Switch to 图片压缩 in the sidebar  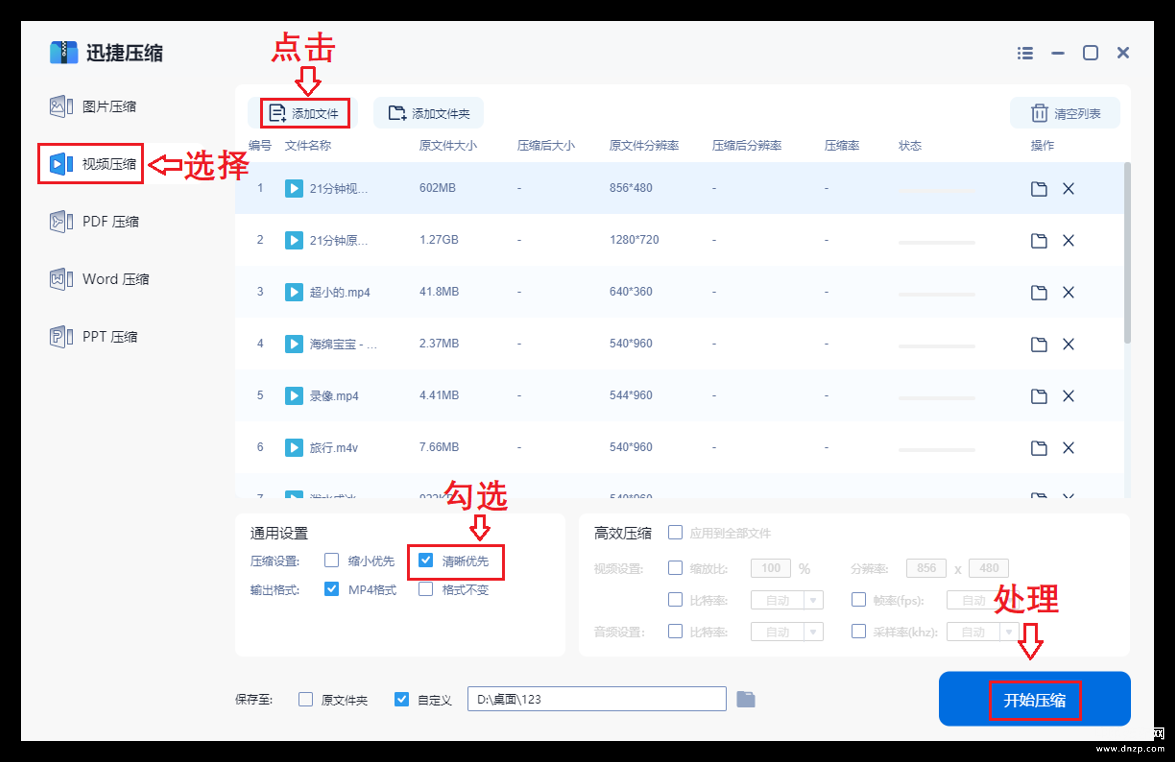(x=93, y=106)
